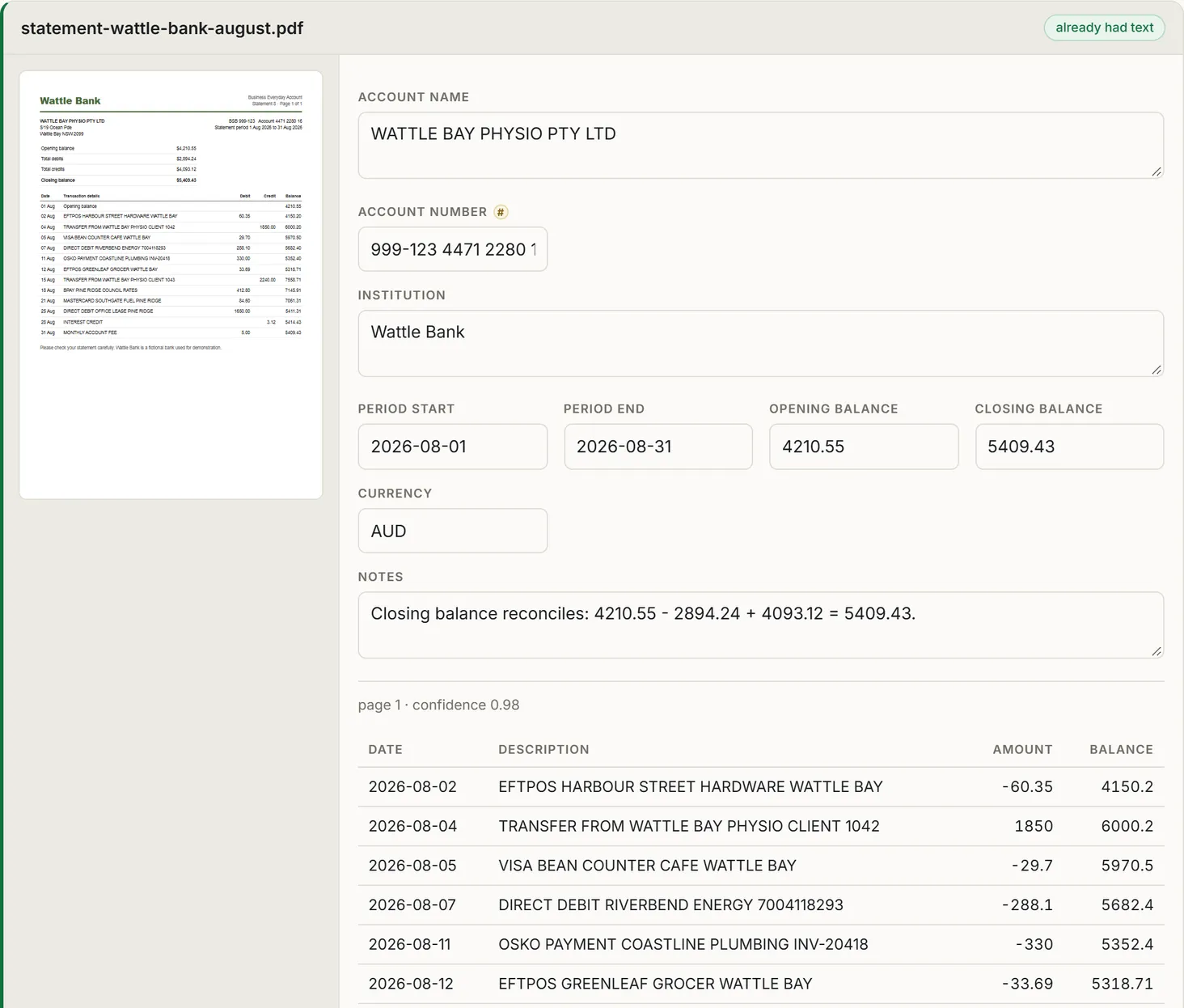Select the Period Start date field
The height and width of the screenshot is (1008, 1184).
(x=453, y=447)
